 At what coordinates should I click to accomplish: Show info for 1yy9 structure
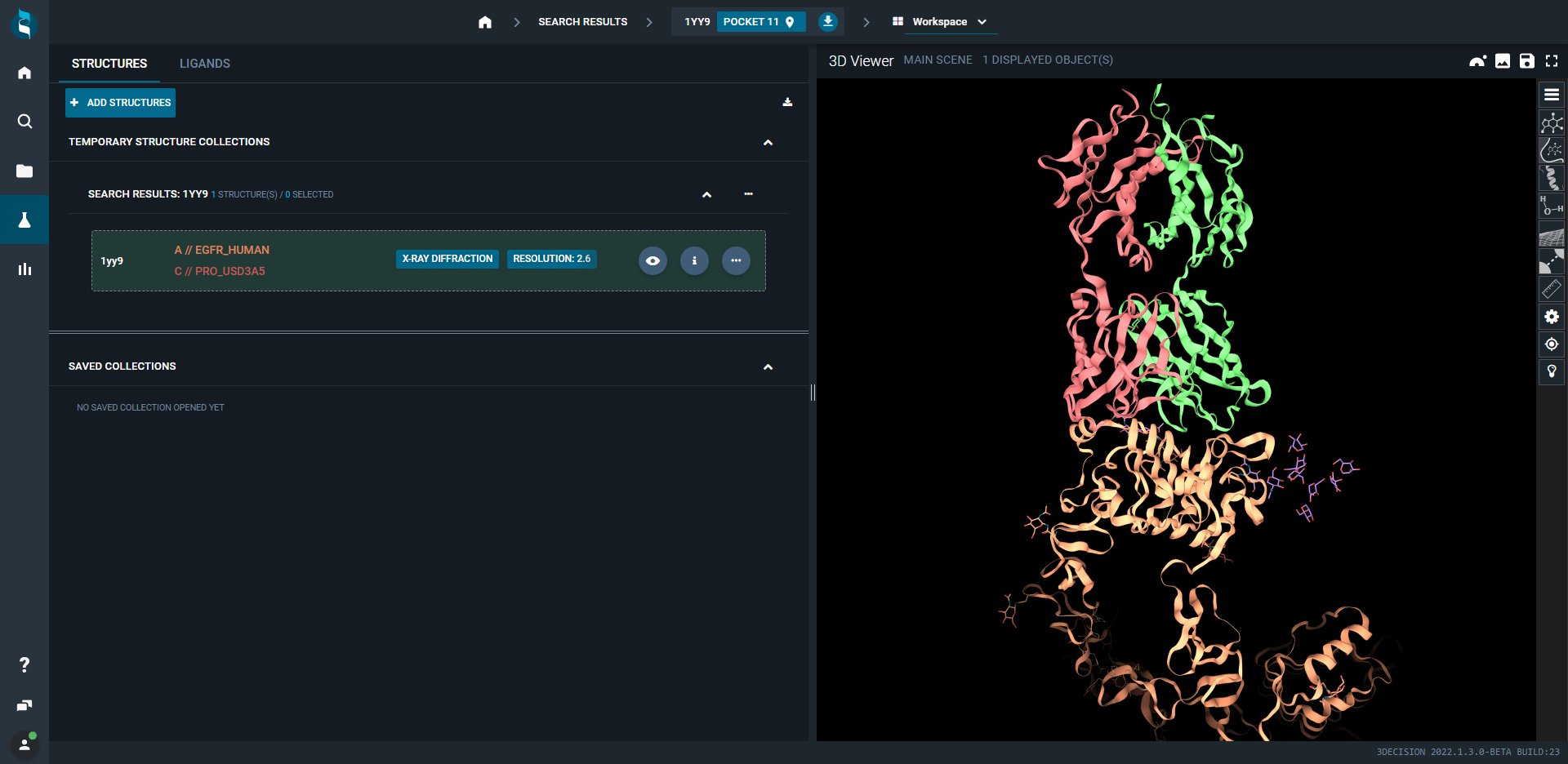[x=694, y=260]
